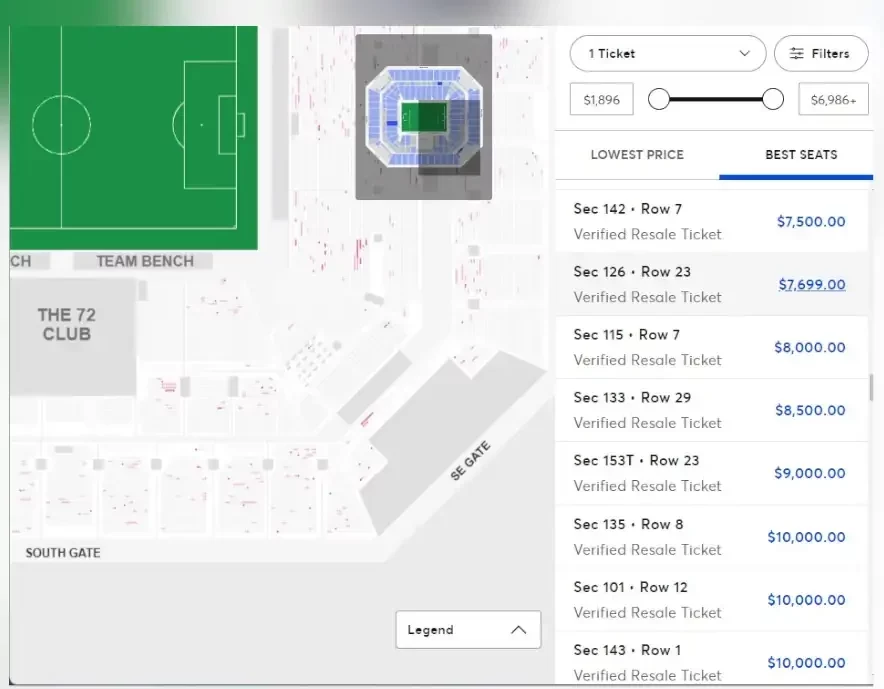Choose the Sec 115 Row 7 listing
The image size is (884, 689).
[x=710, y=347]
